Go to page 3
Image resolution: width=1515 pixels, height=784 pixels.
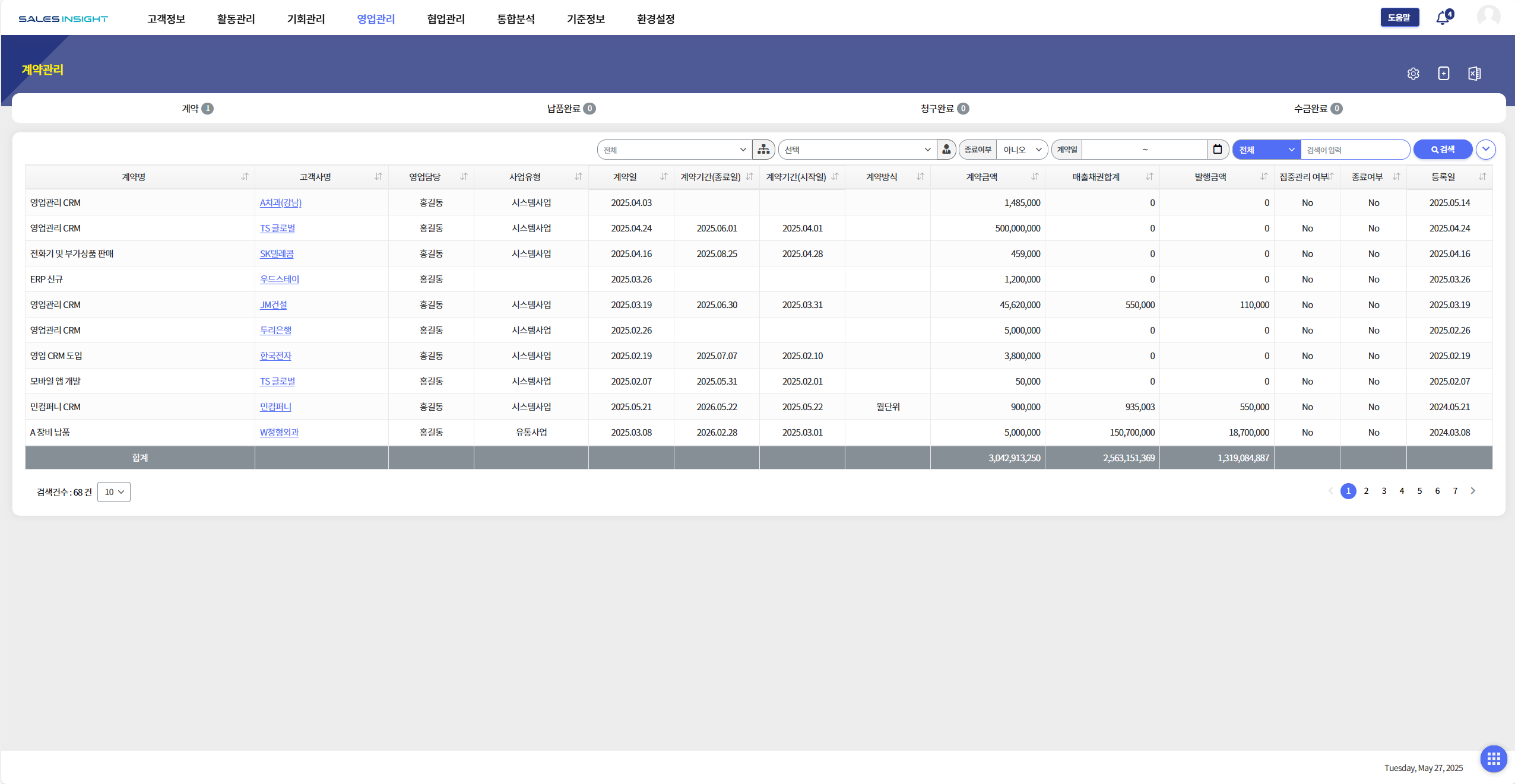click(1384, 491)
